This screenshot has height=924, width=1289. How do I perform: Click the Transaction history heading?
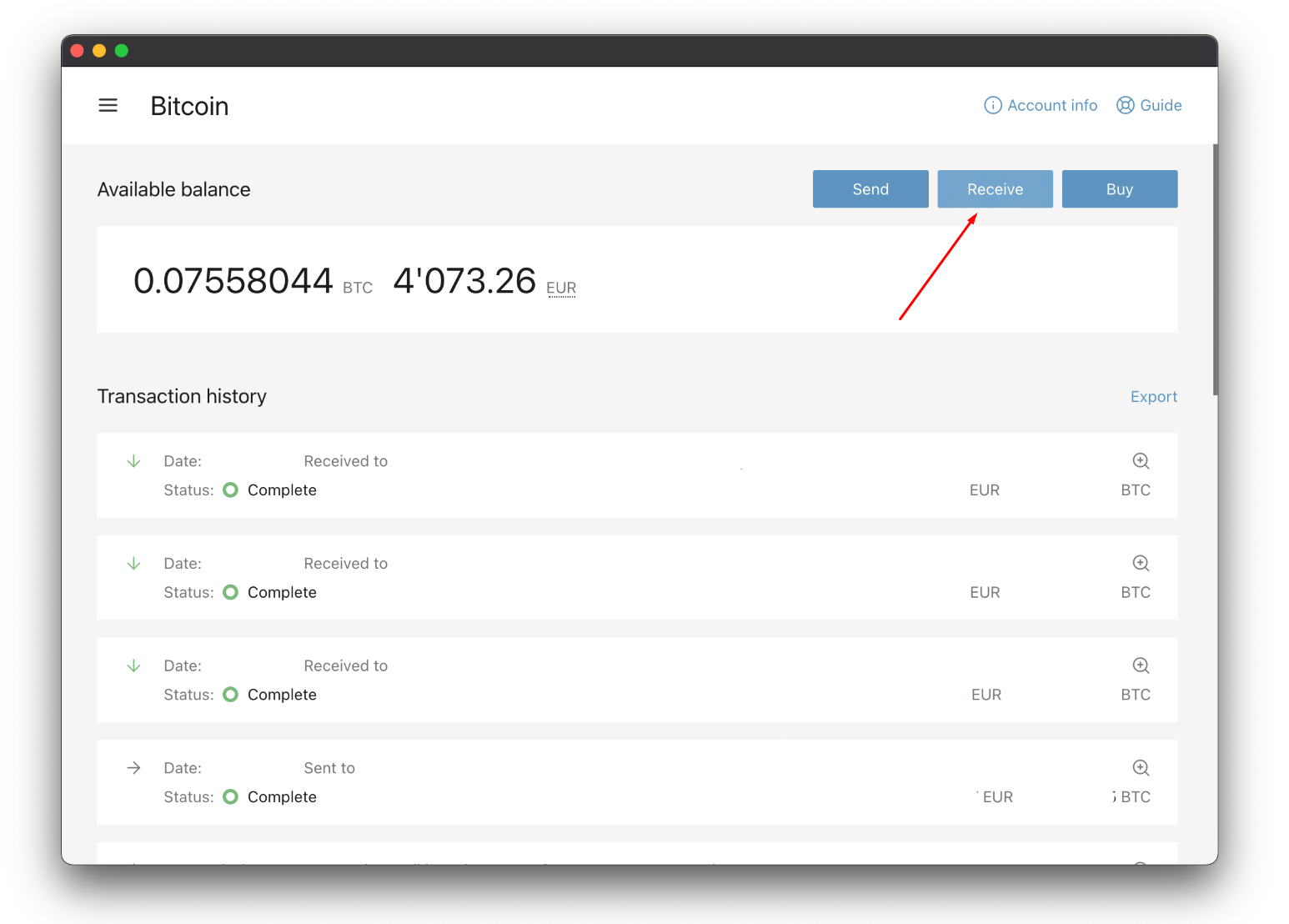point(182,396)
